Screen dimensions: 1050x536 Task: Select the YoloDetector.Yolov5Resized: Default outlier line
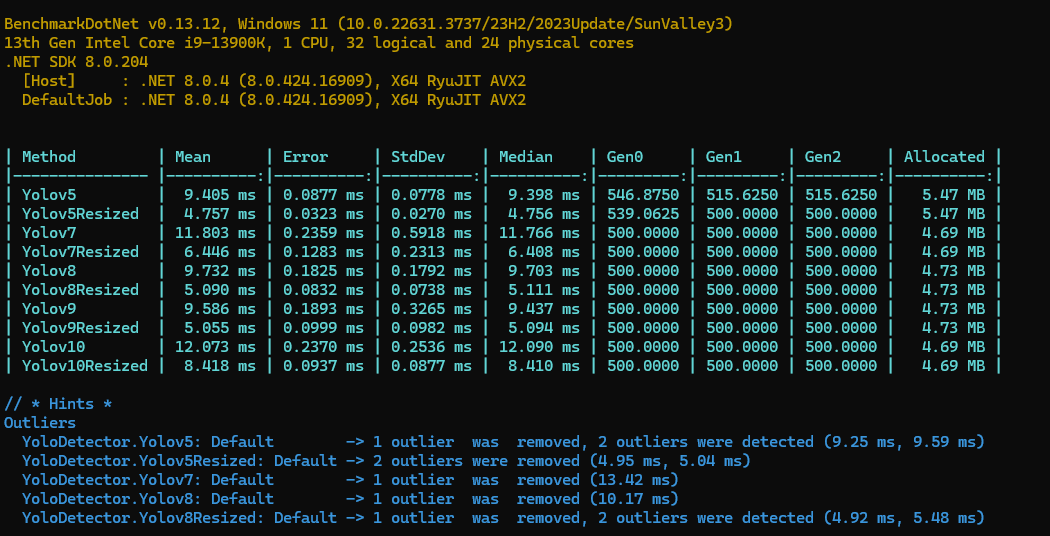click(386, 461)
